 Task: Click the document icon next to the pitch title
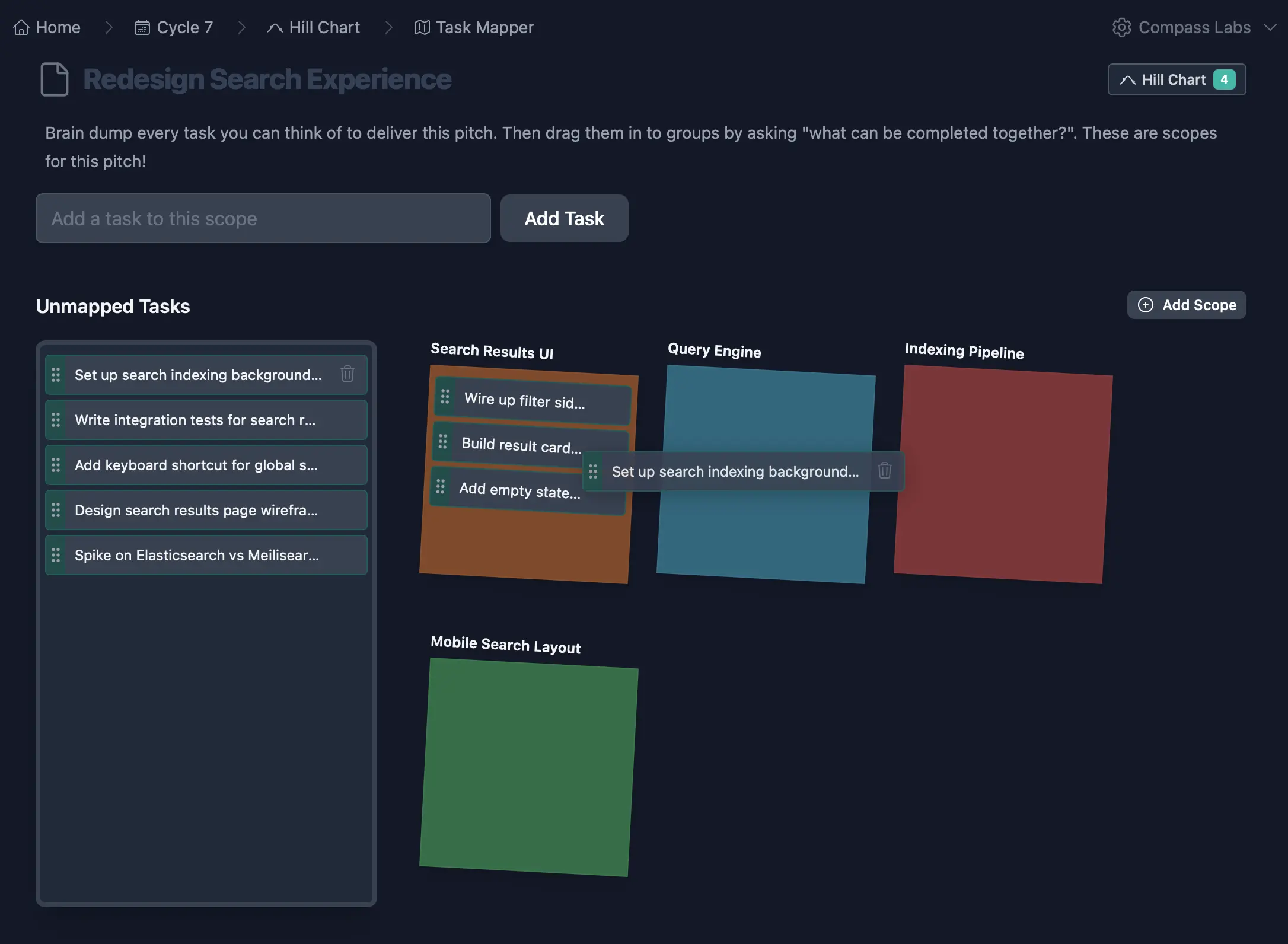coord(54,79)
